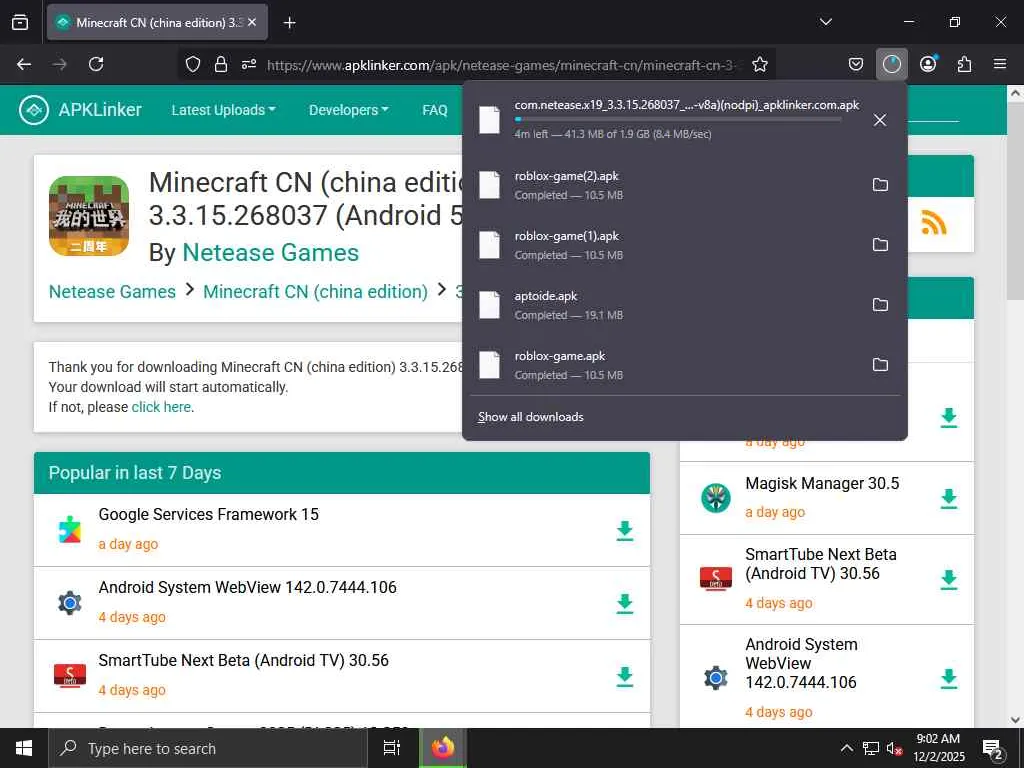The height and width of the screenshot is (768, 1024).
Task: Bookmark this page with the star icon
Action: coord(760,64)
